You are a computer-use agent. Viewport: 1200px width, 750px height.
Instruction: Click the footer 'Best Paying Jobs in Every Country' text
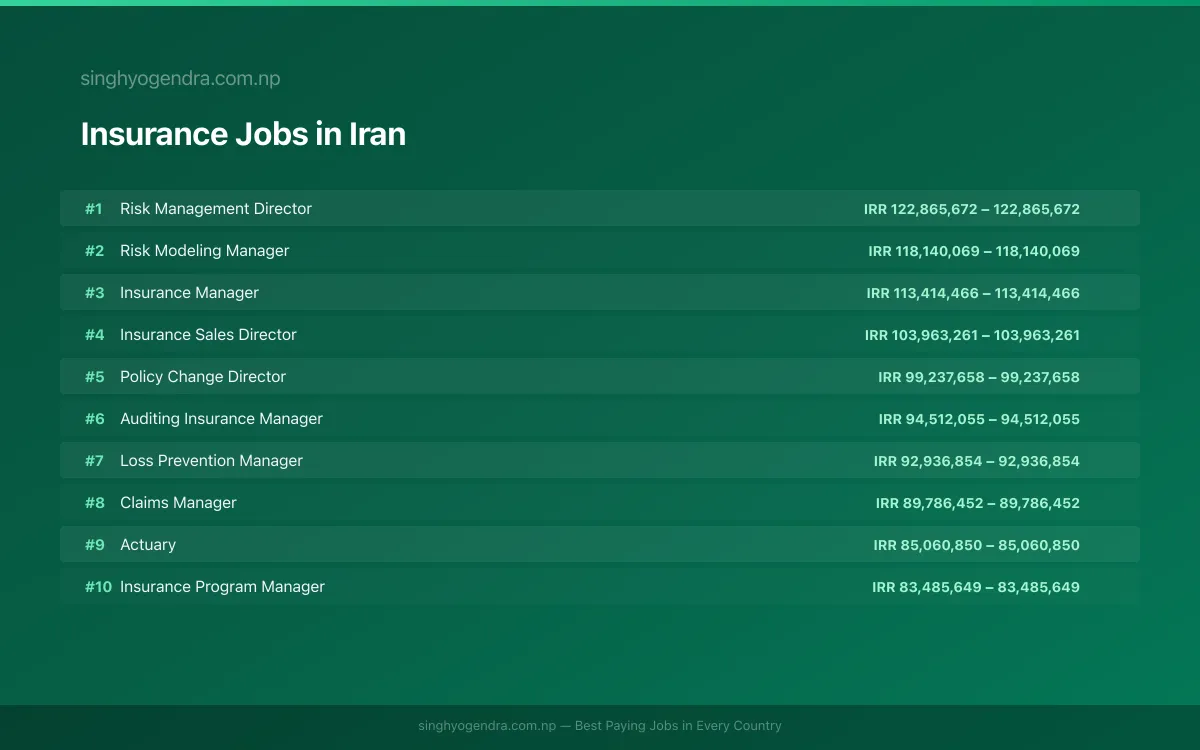(x=678, y=726)
